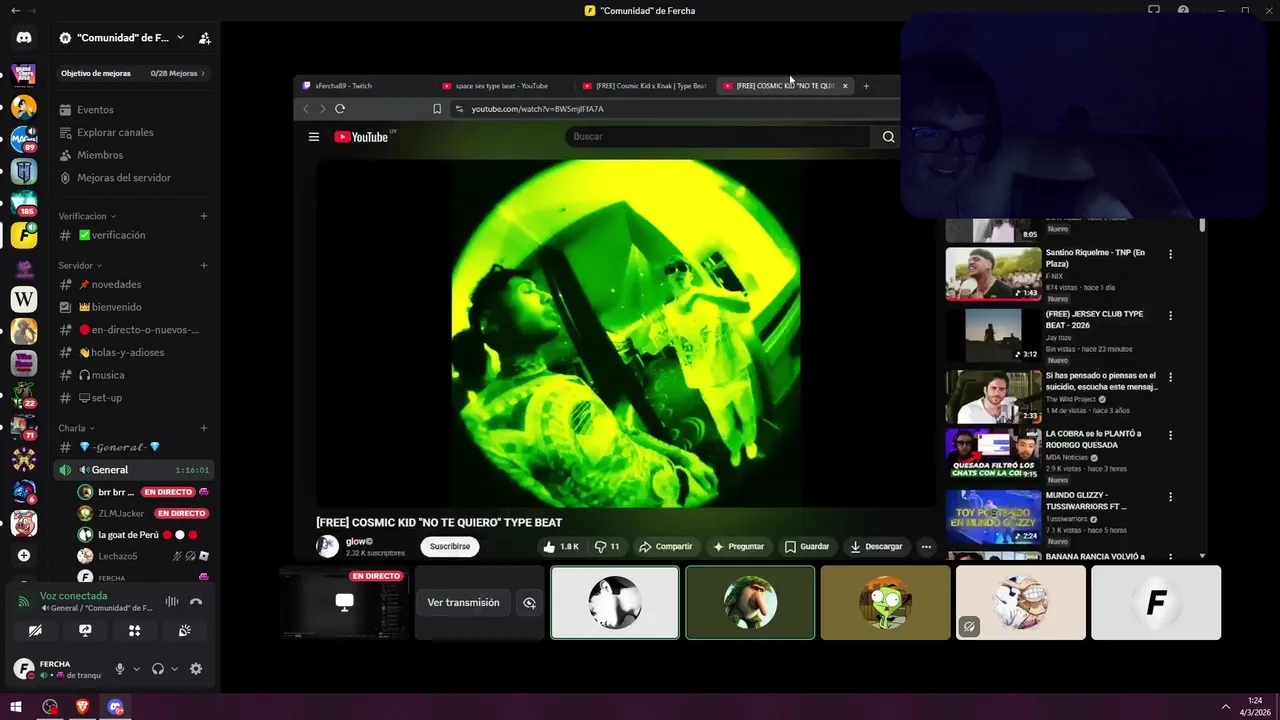Open options for Santino Riquelme - TNP video
Screen dimensions: 1280x720
pos(1170,254)
